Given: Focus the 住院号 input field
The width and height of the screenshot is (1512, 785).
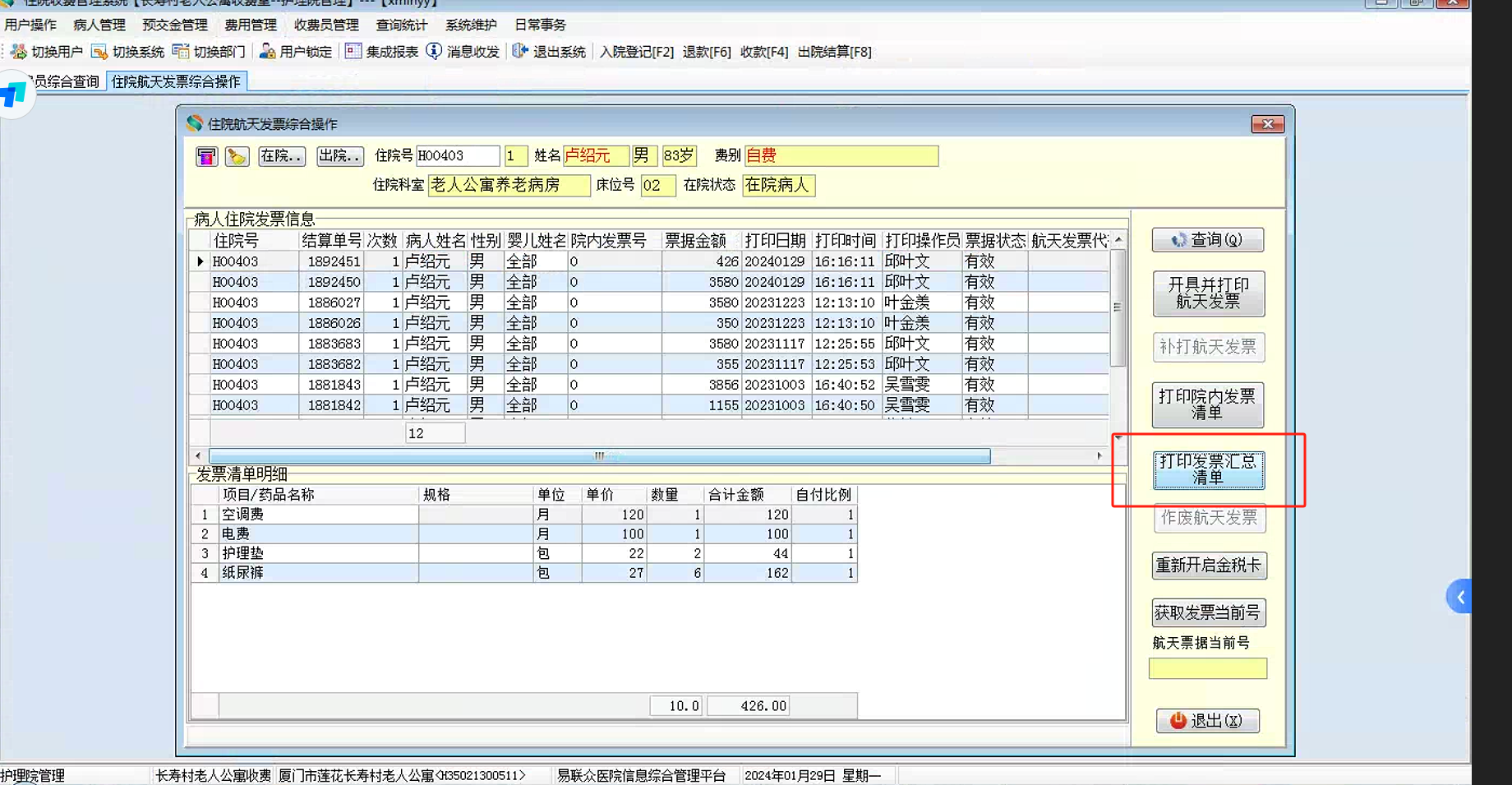Looking at the screenshot, I should tap(458, 156).
